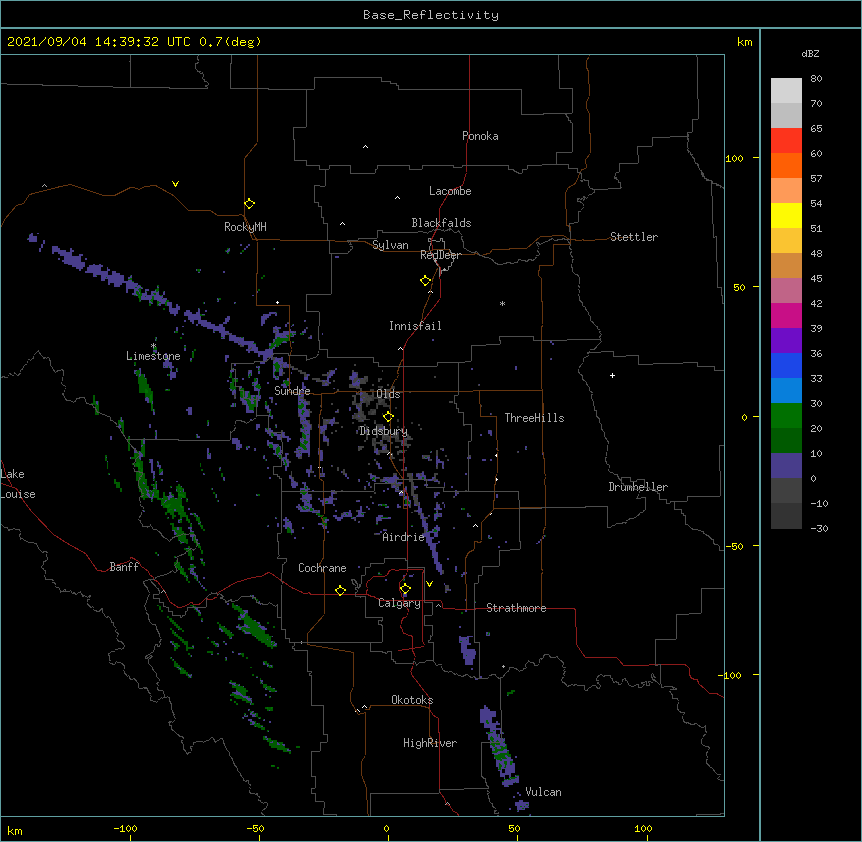Select the Ponoka city label
Viewport: 862px width, 842px height.
tap(480, 136)
